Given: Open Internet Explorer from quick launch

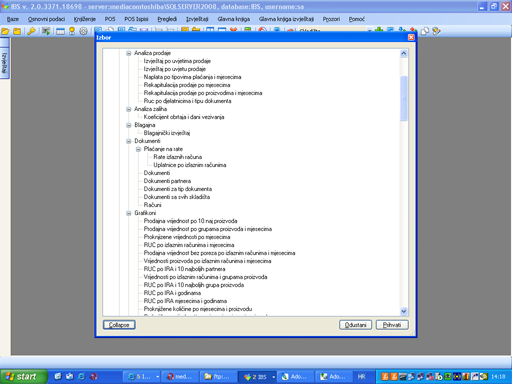Looking at the screenshot, I should click(x=81, y=377).
